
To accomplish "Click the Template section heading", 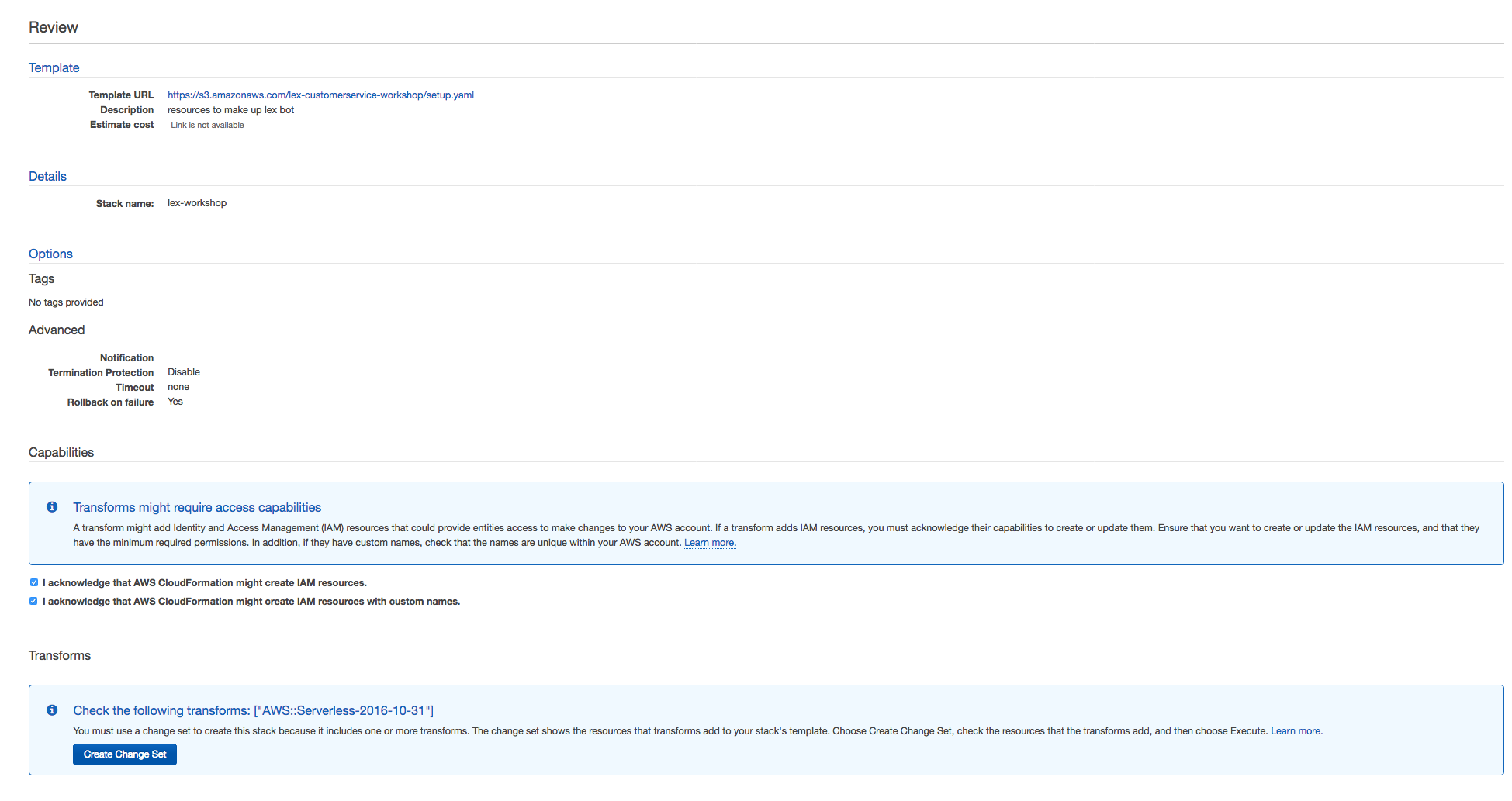I will [x=54, y=67].
